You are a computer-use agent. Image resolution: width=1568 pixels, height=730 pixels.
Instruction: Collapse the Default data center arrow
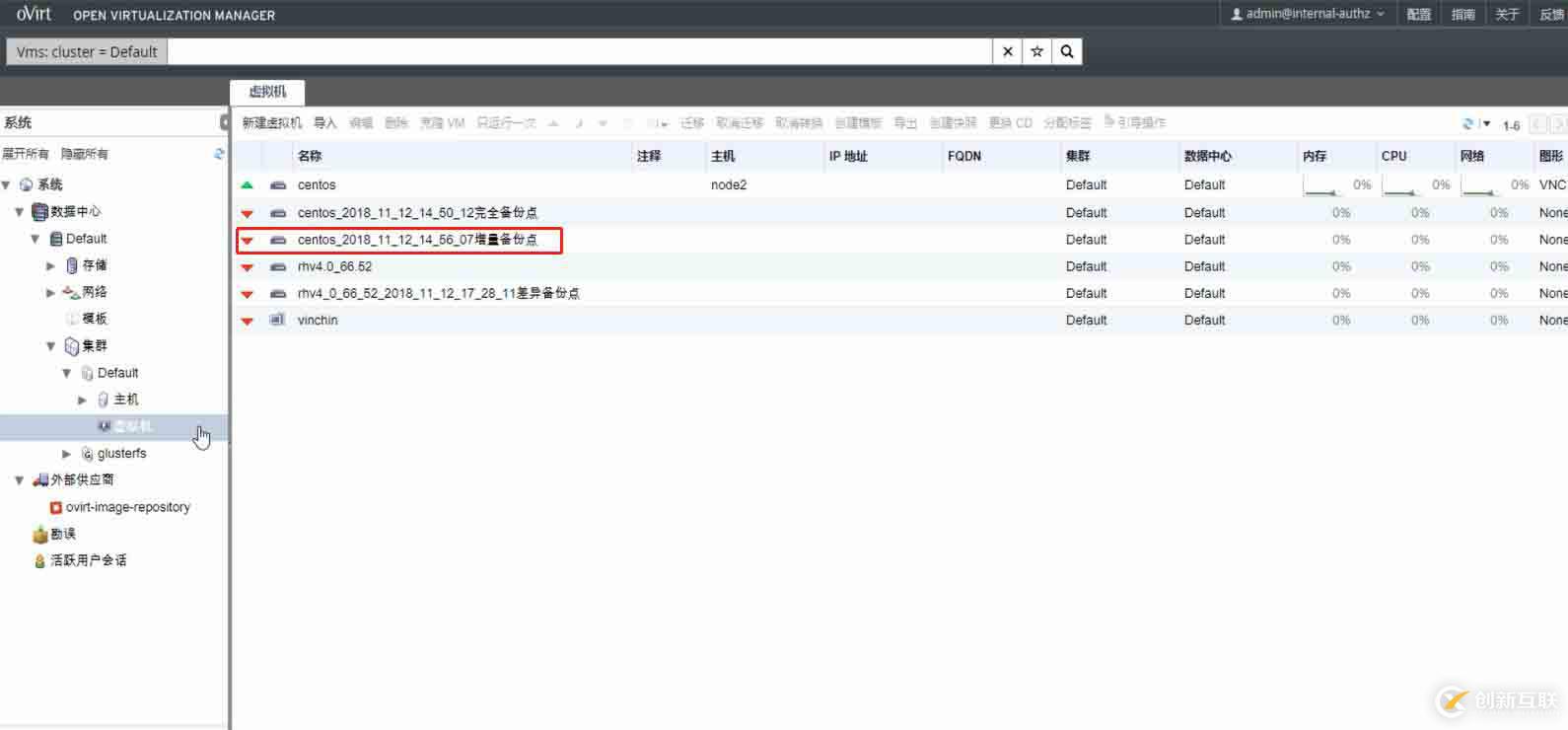36,239
